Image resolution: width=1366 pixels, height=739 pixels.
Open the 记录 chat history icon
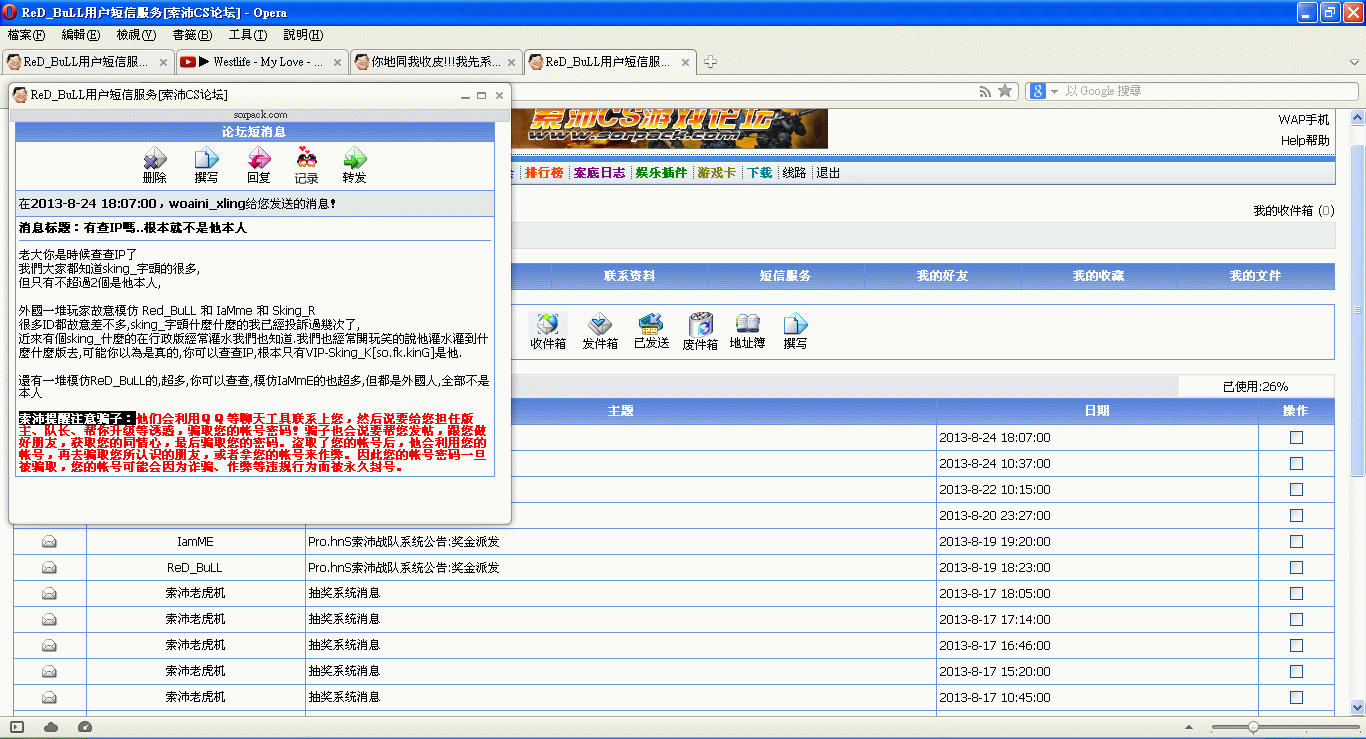point(306,165)
